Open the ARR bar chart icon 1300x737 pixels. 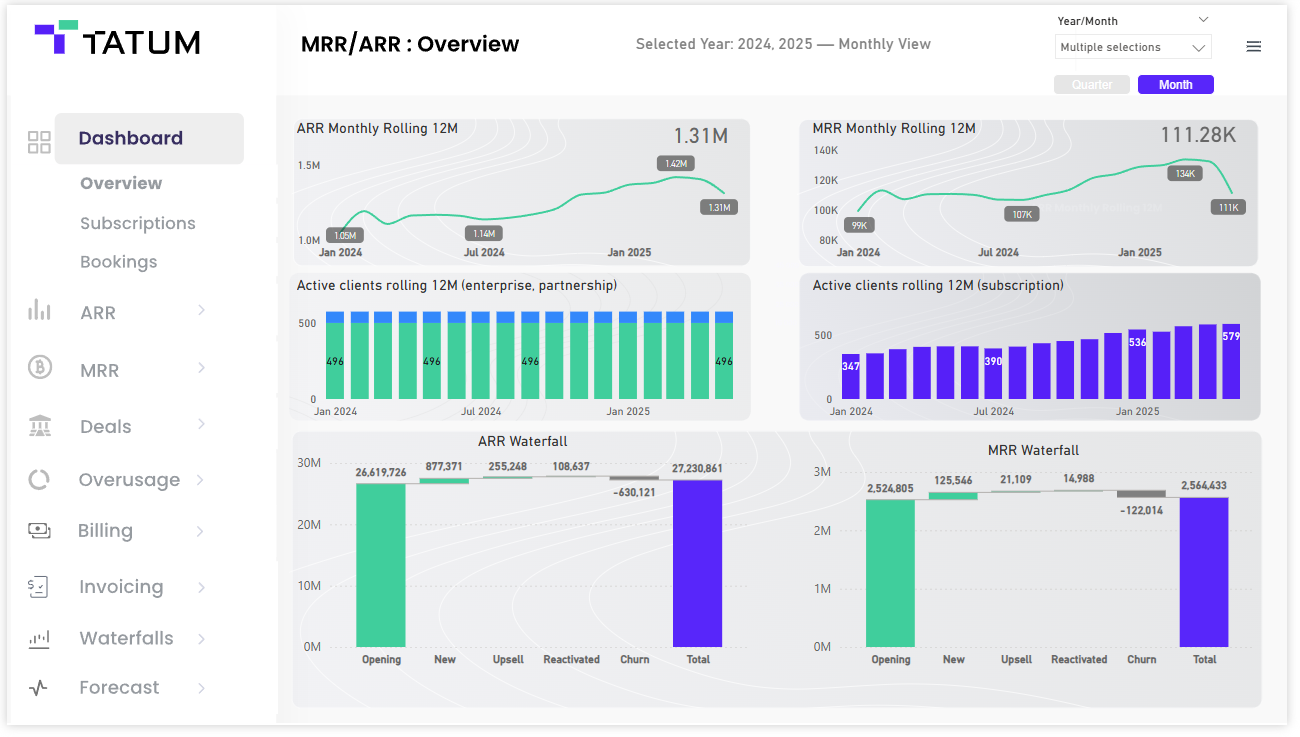(x=40, y=311)
